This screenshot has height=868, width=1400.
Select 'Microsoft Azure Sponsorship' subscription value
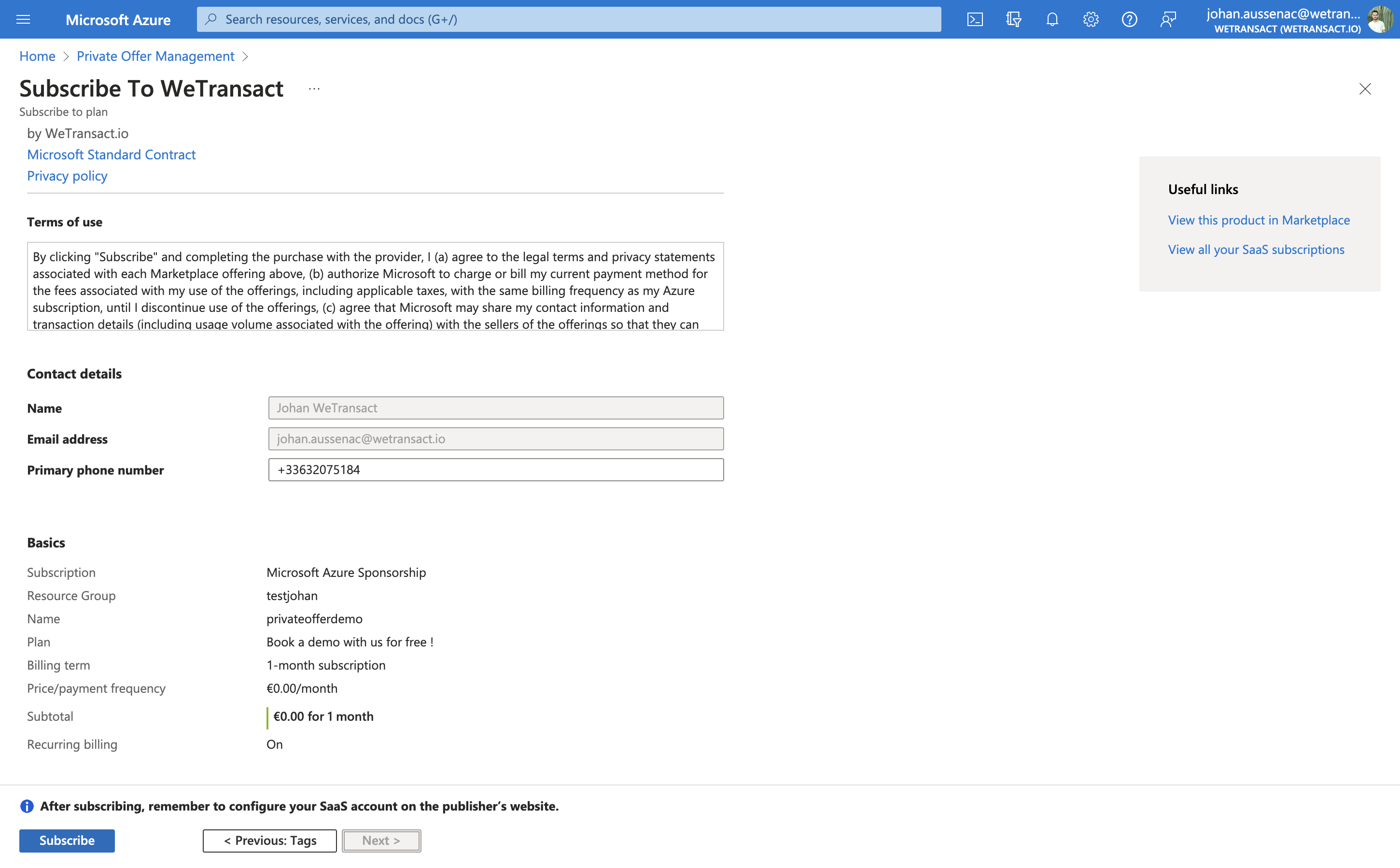click(x=346, y=573)
